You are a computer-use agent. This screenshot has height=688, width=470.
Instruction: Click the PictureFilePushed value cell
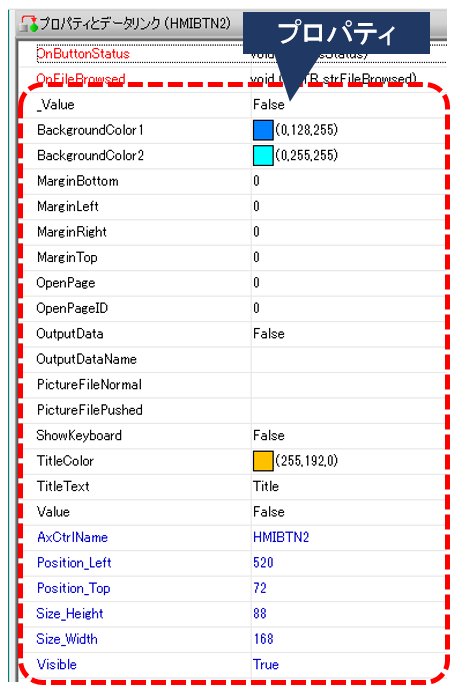(x=349, y=410)
